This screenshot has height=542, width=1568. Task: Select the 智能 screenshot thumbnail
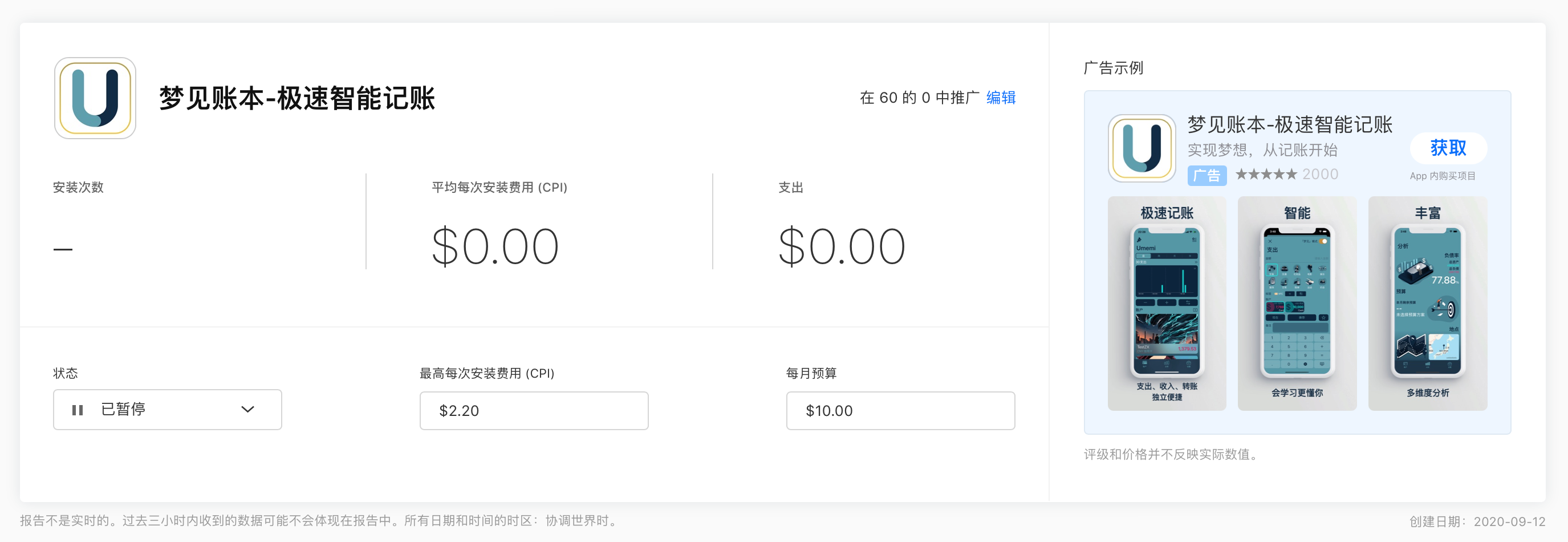pos(1297,304)
